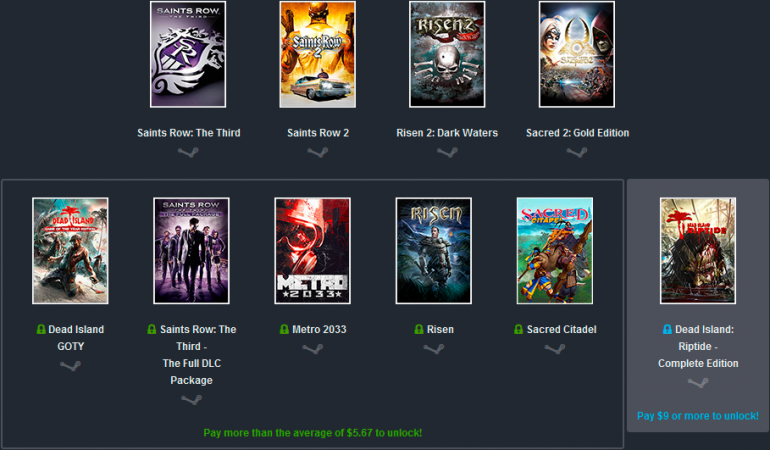Select the Sacred 2: Gold Edition title
The image size is (770, 450).
click(x=578, y=133)
